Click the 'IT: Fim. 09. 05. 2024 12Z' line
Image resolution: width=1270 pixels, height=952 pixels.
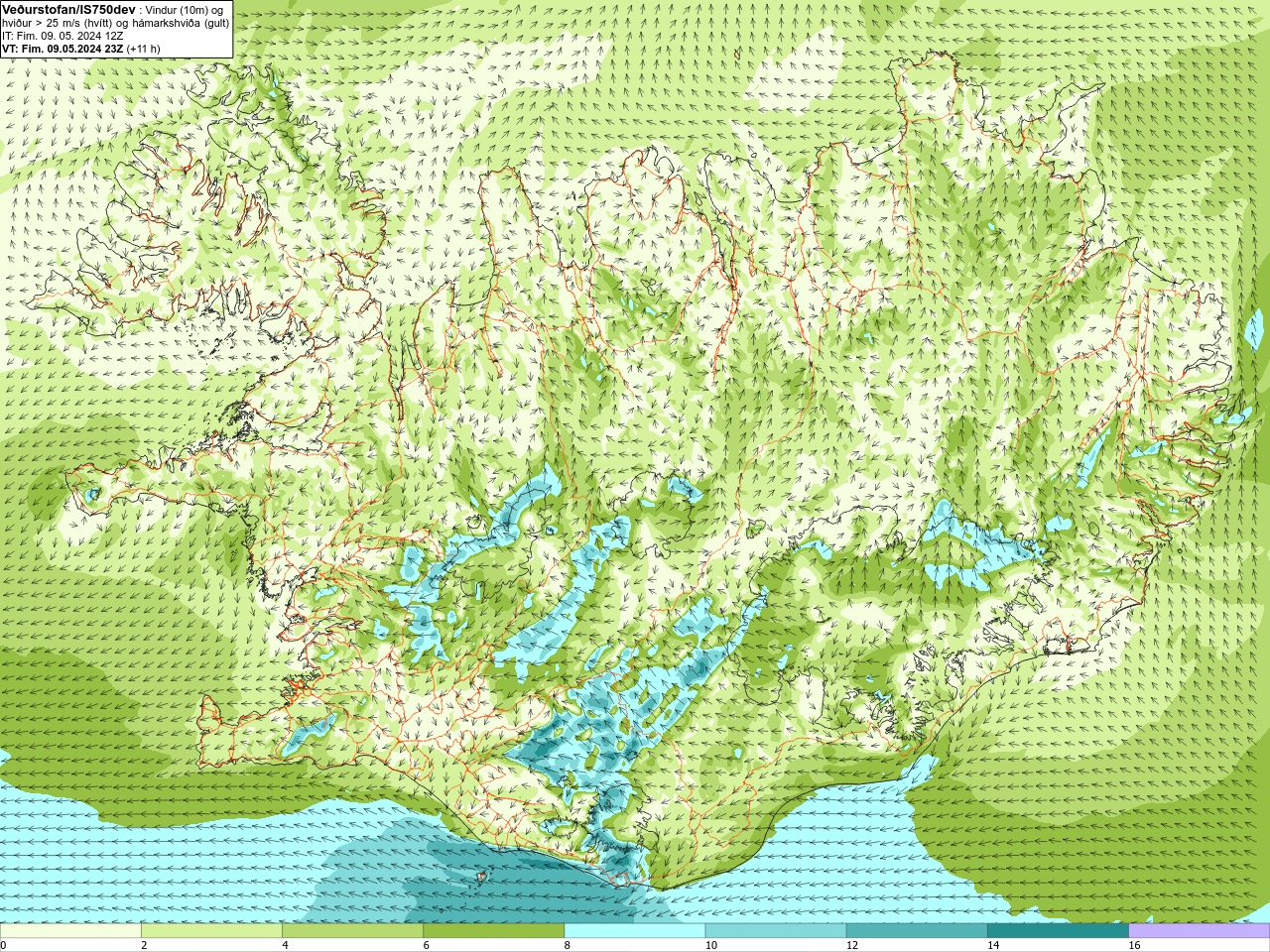tap(63, 36)
